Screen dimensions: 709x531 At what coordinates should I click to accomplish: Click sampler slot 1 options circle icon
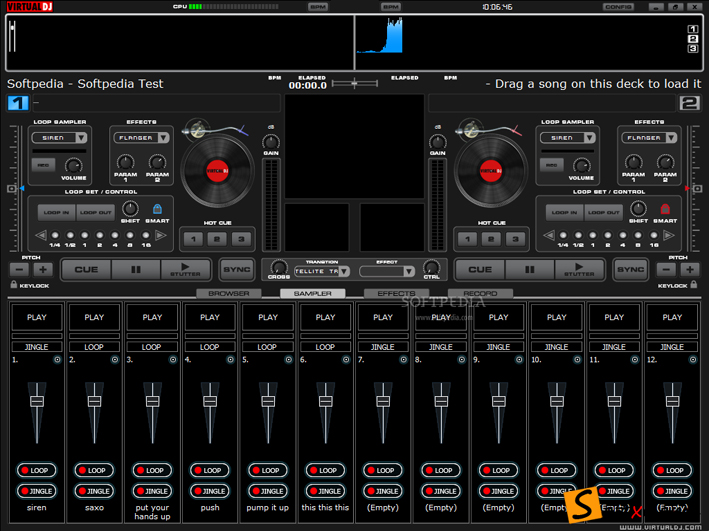tap(57, 360)
